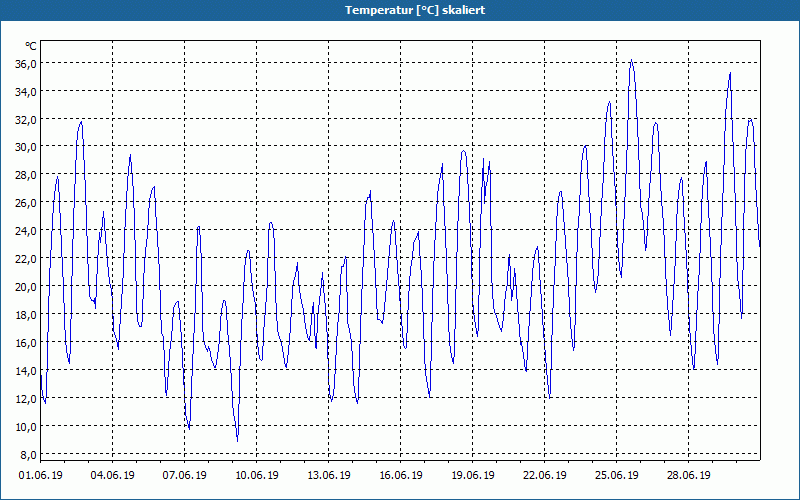Image resolution: width=800 pixels, height=500 pixels.
Task: Click the 22.06.19 date label
Action: tap(544, 476)
